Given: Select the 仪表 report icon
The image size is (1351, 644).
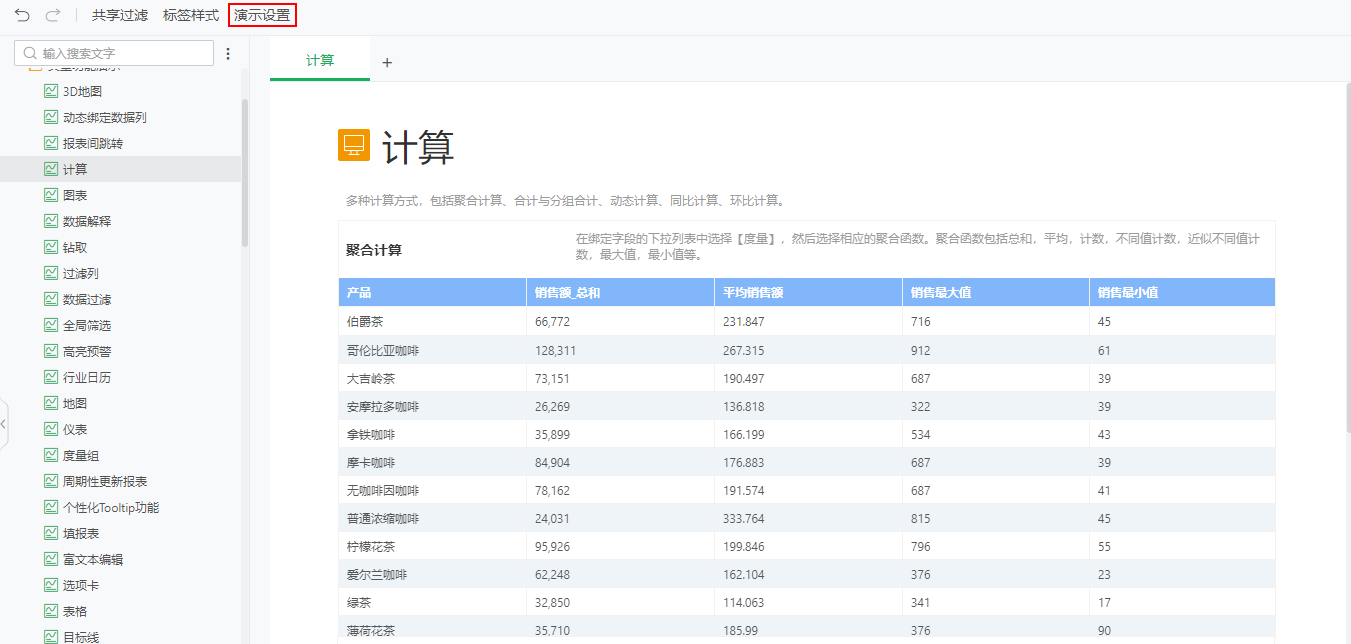Looking at the screenshot, I should (x=50, y=428).
